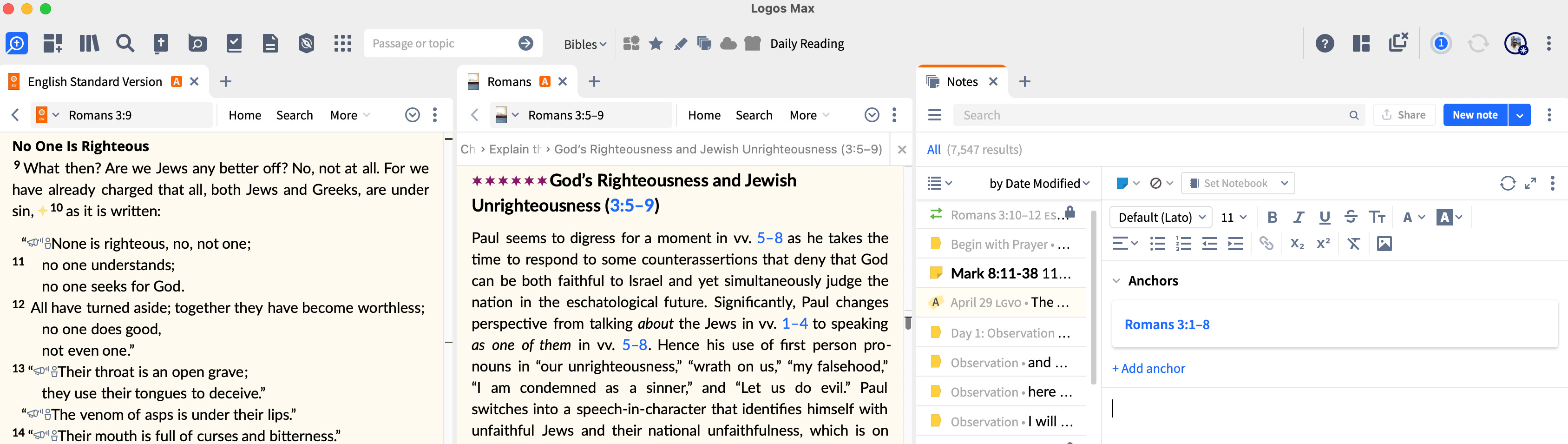Toggle the ESV panel visual filters circle
The image size is (1568, 444).
coord(413,115)
